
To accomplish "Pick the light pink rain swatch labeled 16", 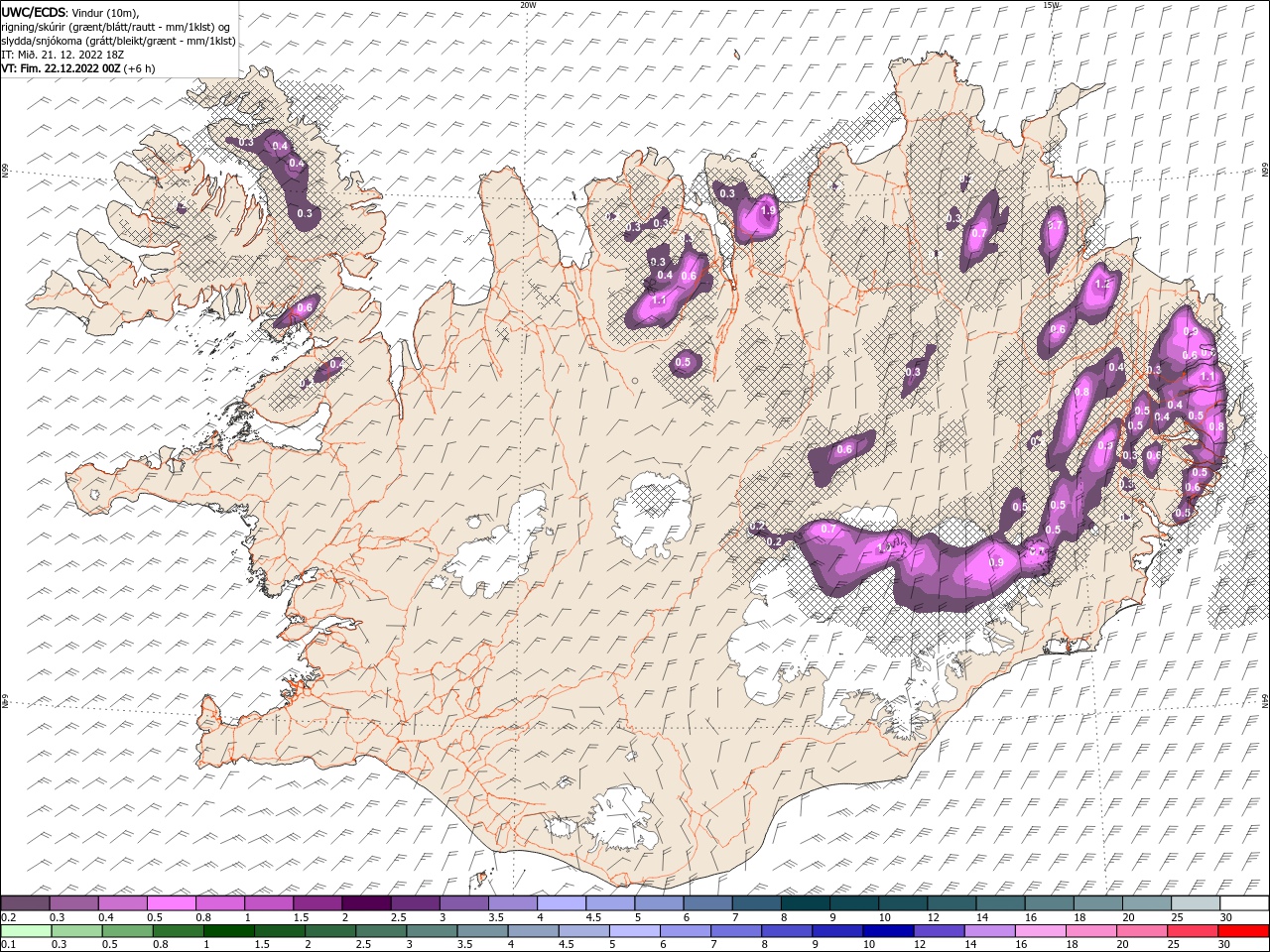I will [1042, 931].
